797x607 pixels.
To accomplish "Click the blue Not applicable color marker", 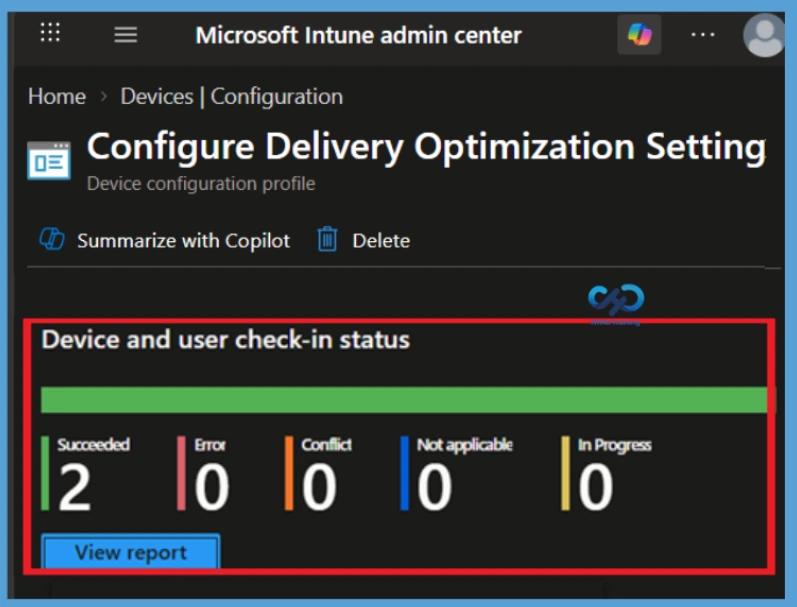I will pos(405,473).
